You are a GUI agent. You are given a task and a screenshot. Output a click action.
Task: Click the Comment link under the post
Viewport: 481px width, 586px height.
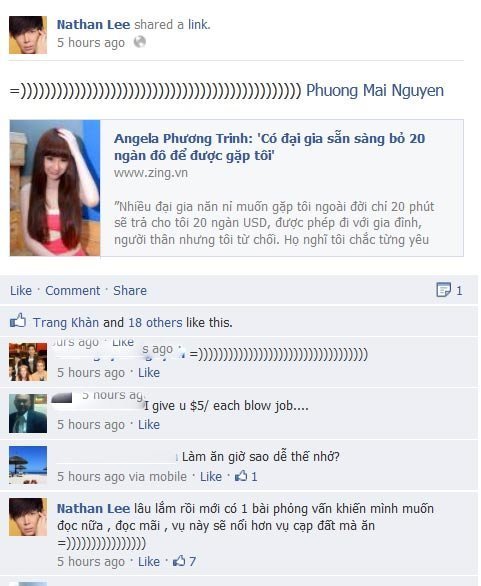coord(73,290)
